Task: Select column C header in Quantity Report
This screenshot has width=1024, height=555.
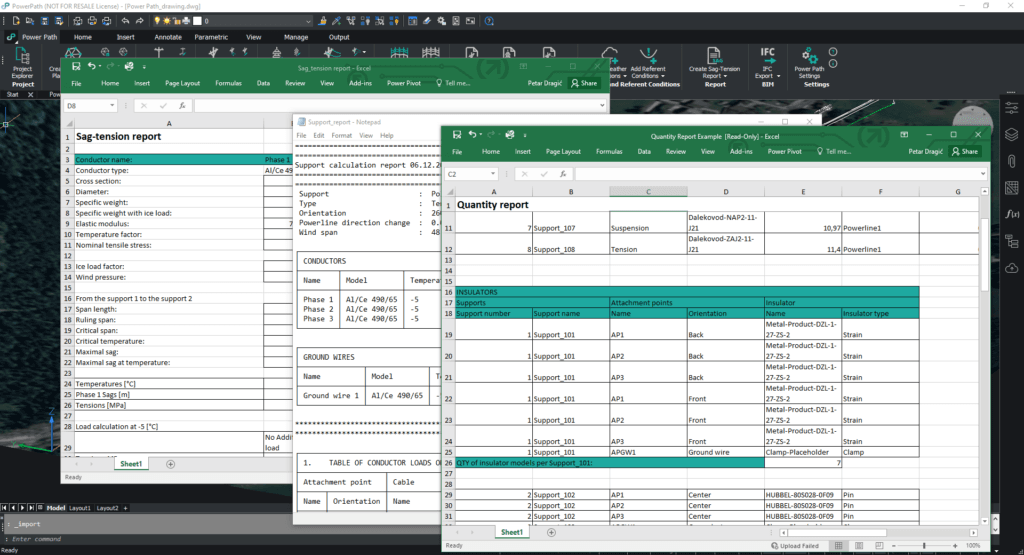Action: [x=648, y=192]
